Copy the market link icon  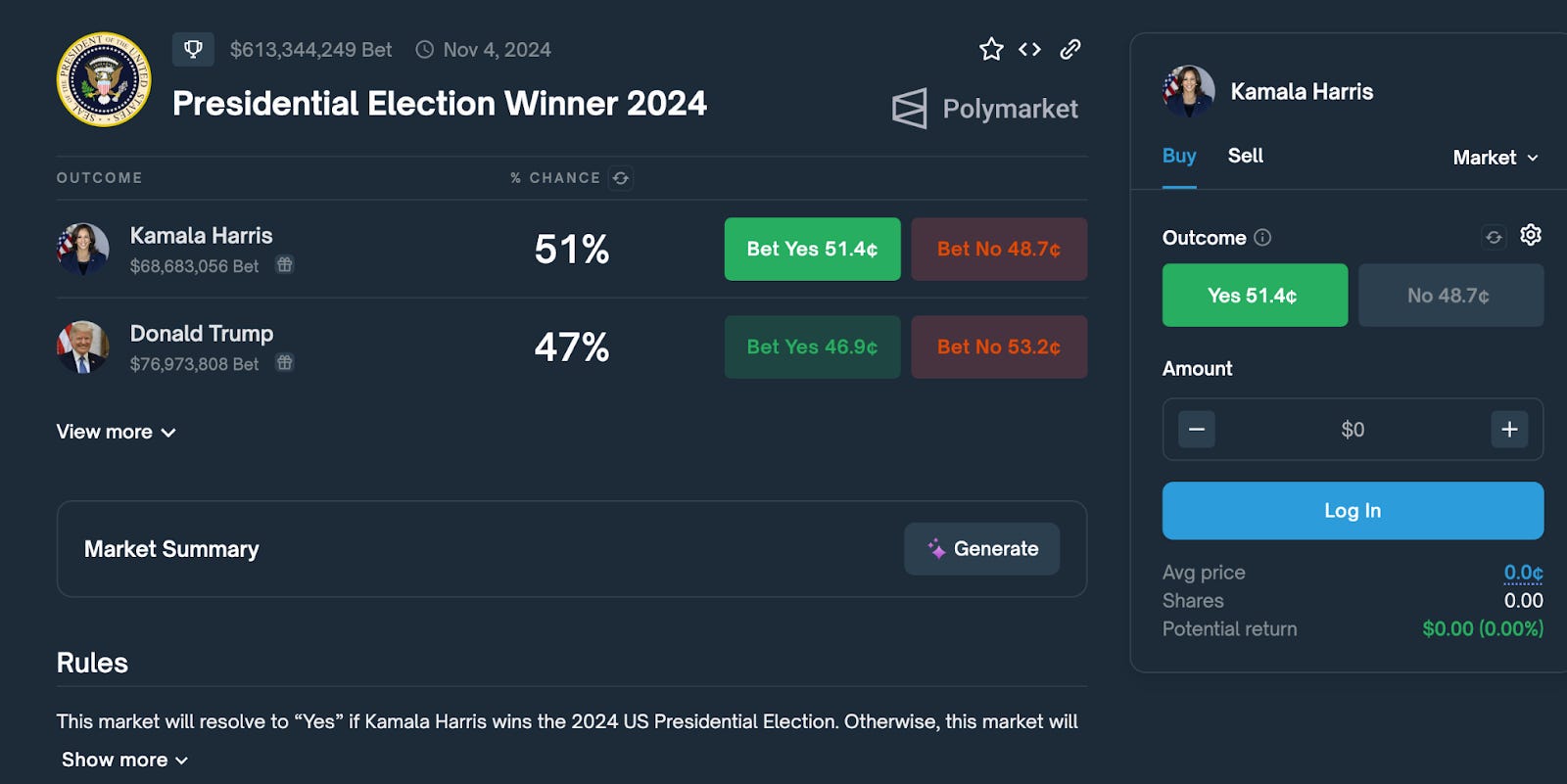1070,49
